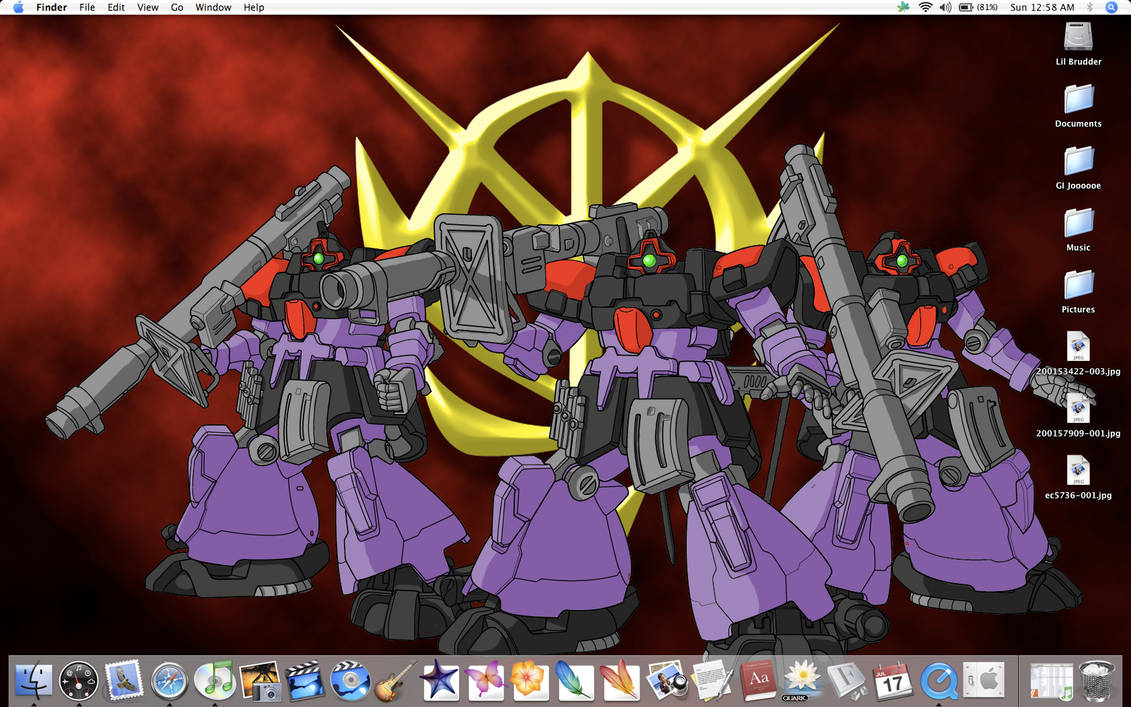Open the Trash from the Dock
This screenshot has height=707, width=1131.
tap(1096, 683)
